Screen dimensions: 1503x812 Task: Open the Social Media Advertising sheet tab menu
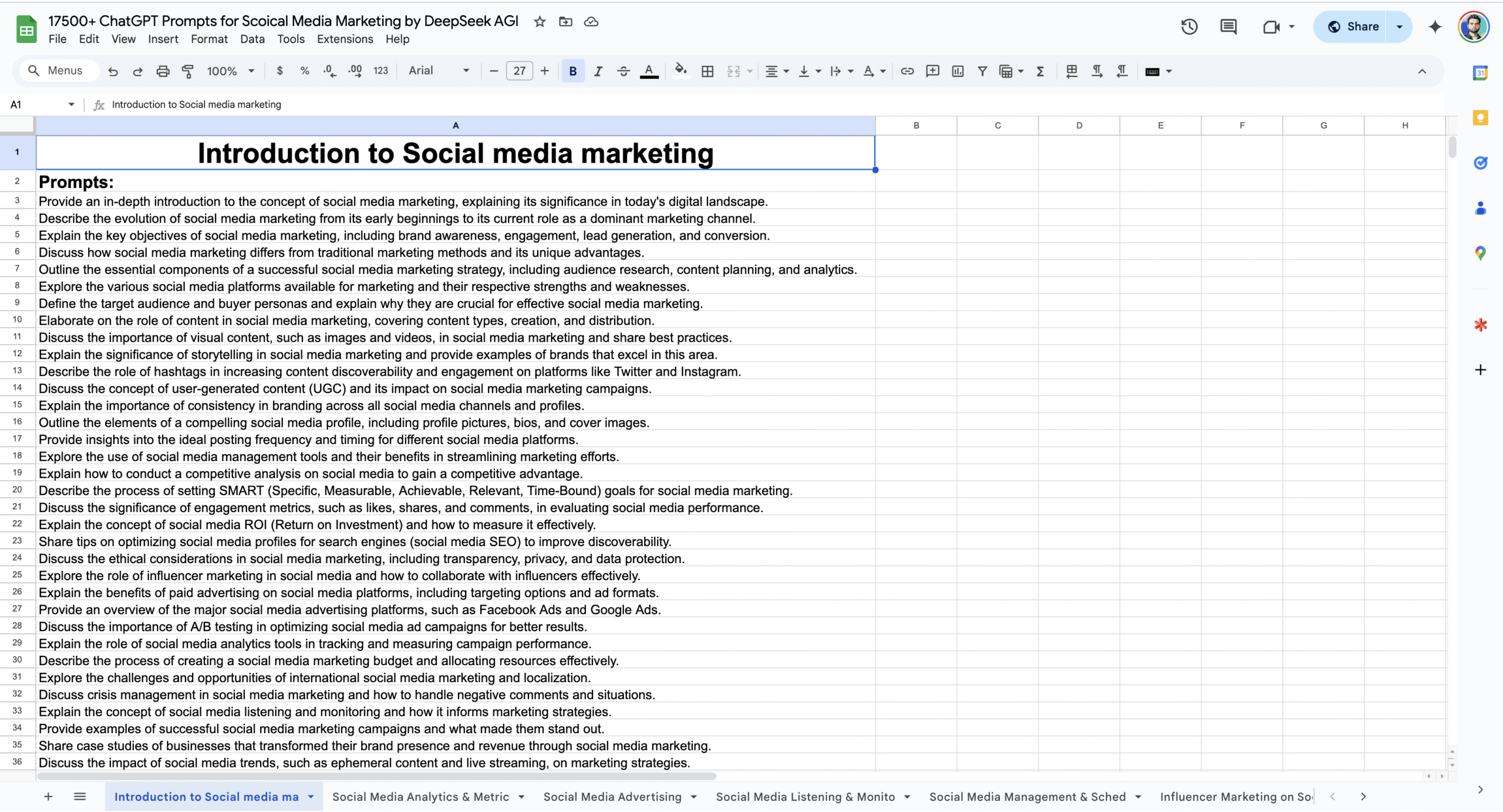pos(693,796)
